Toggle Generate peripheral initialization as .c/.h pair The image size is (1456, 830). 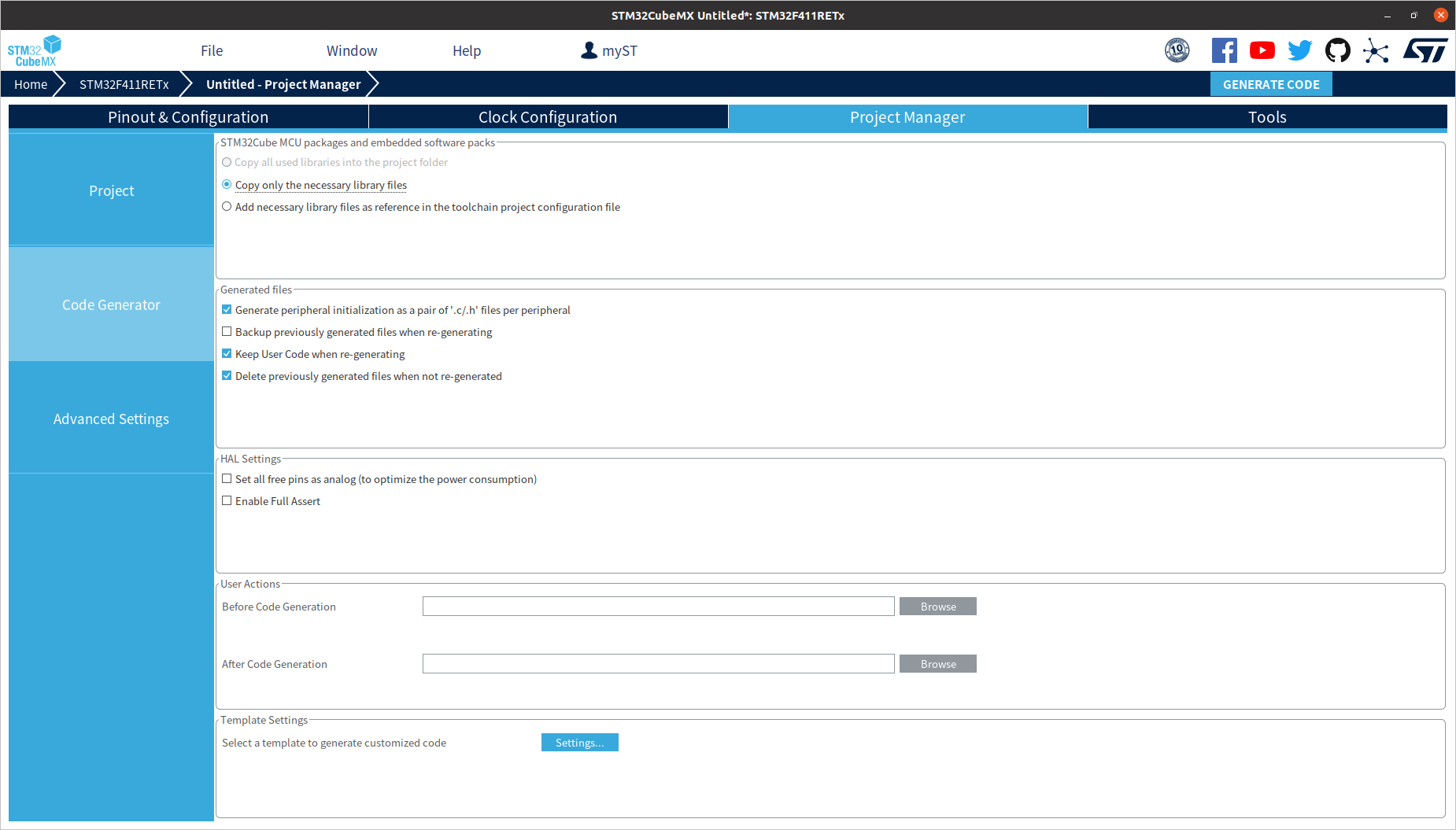point(227,310)
